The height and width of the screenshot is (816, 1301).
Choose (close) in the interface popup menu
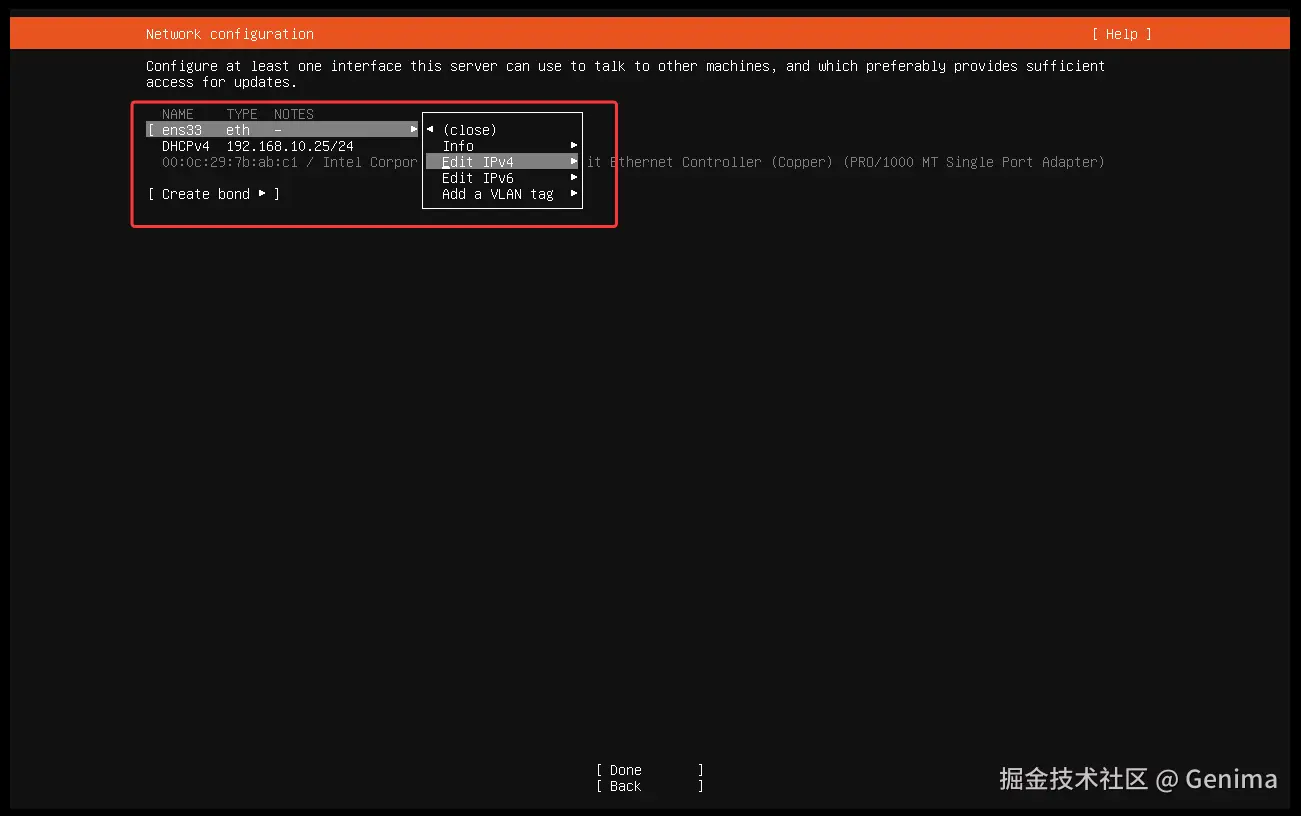469,130
